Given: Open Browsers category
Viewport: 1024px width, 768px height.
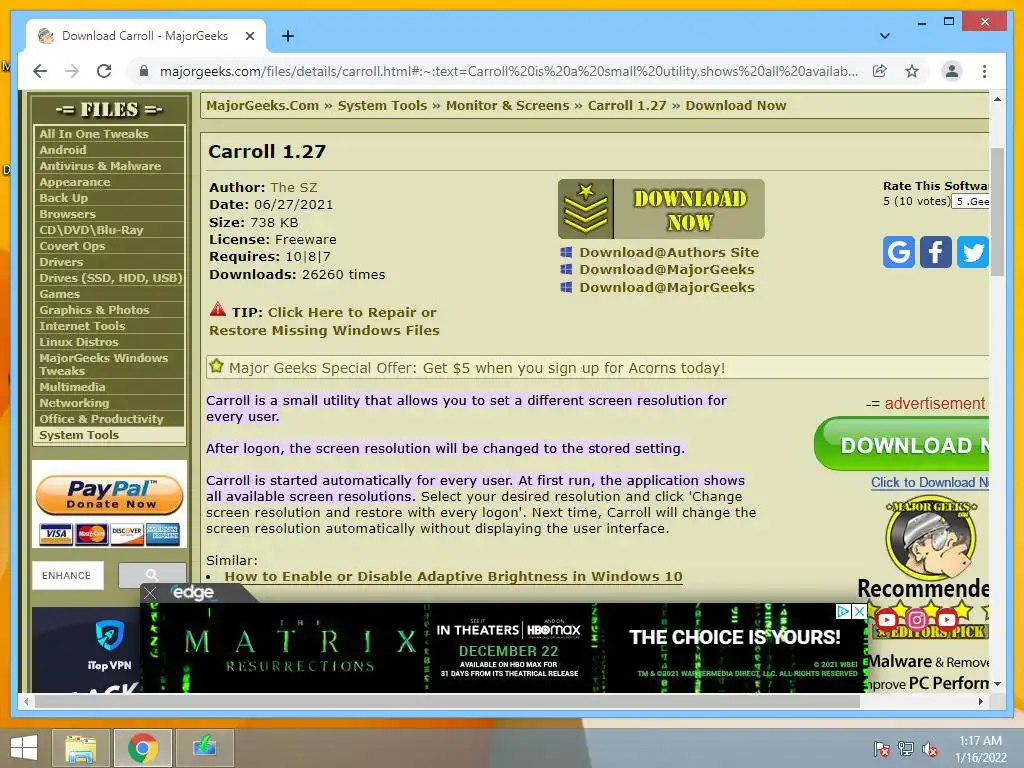Looking at the screenshot, I should 109,214.
